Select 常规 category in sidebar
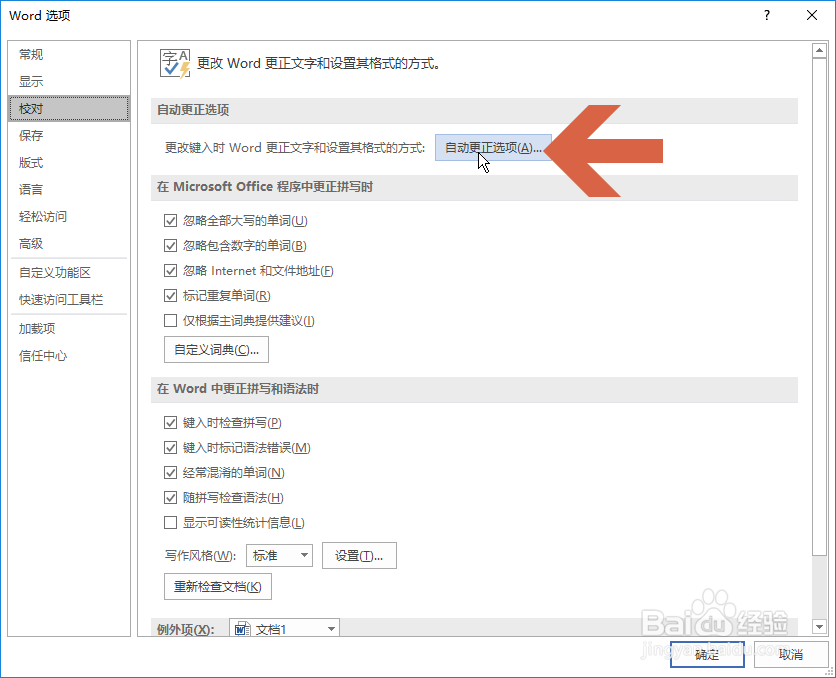836x678 pixels. click(x=69, y=54)
